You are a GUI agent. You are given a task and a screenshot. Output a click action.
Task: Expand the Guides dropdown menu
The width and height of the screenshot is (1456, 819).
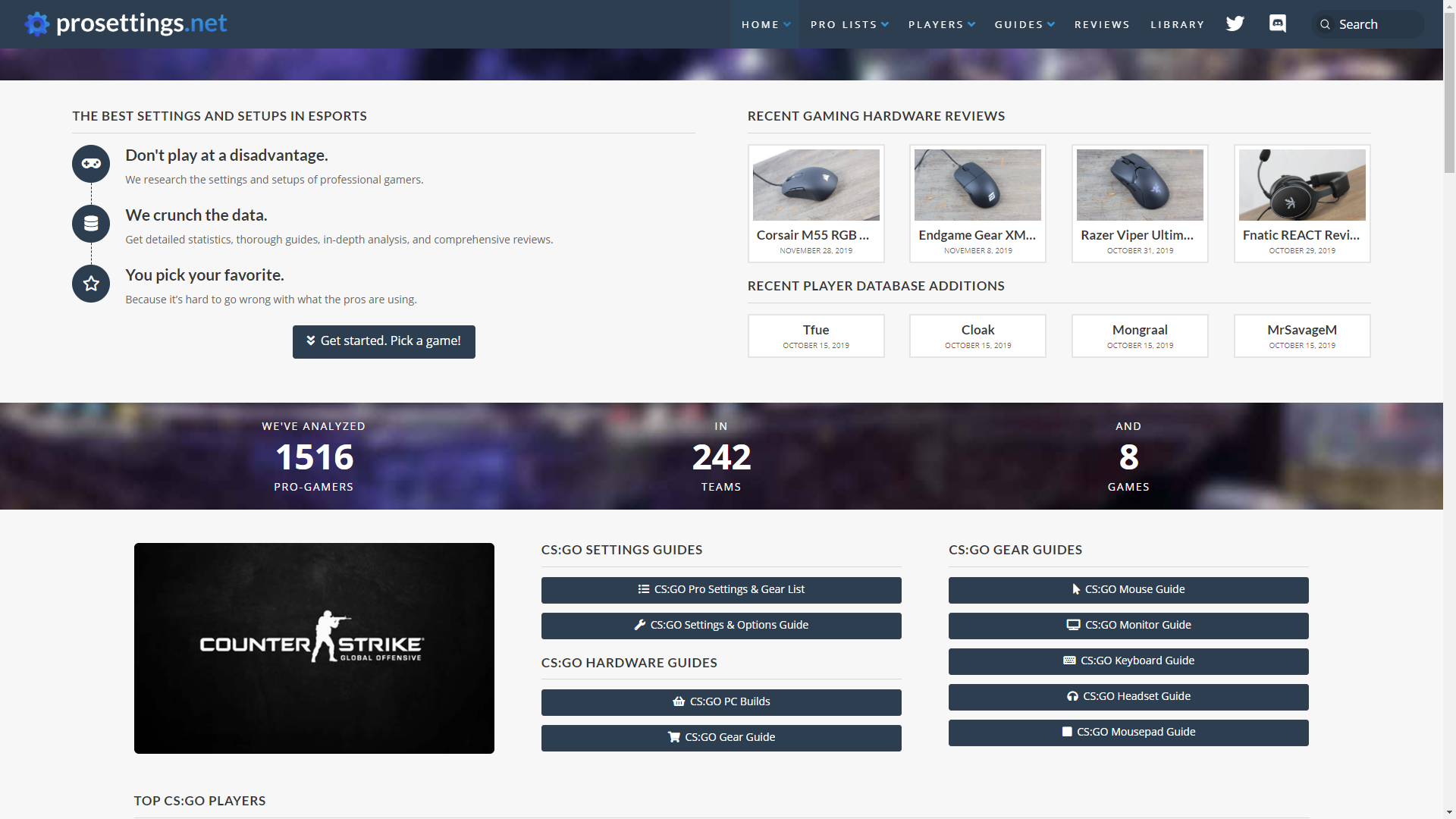pyautogui.click(x=1024, y=24)
